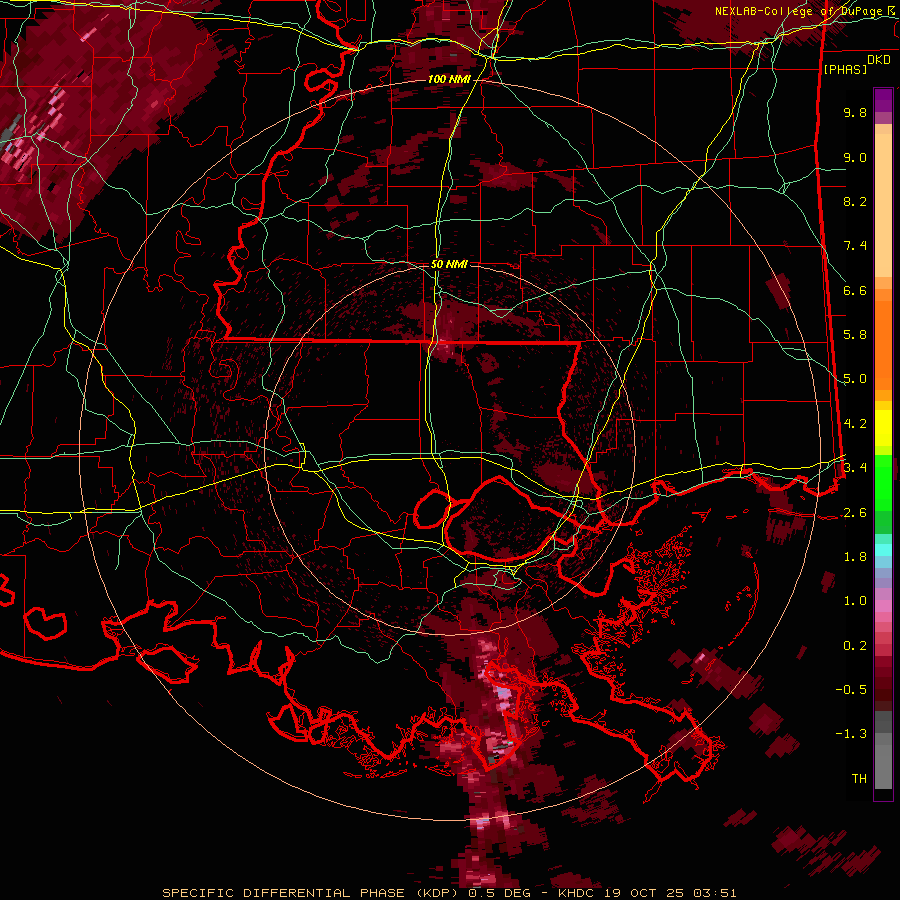Click the 0.2 color scale value
900x900 pixels.
pos(855,646)
